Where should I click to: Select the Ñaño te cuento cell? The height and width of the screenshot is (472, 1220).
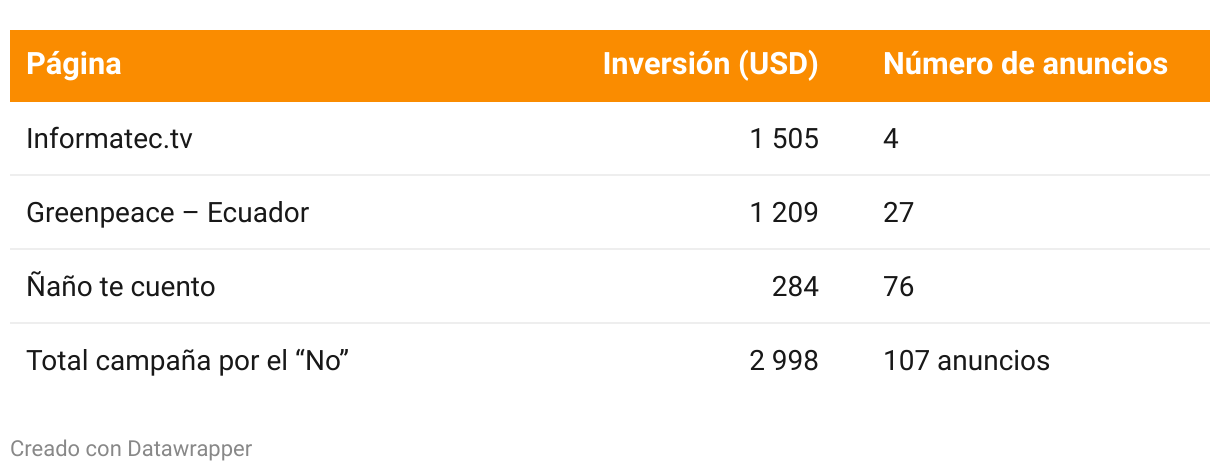pyautogui.click(x=120, y=286)
